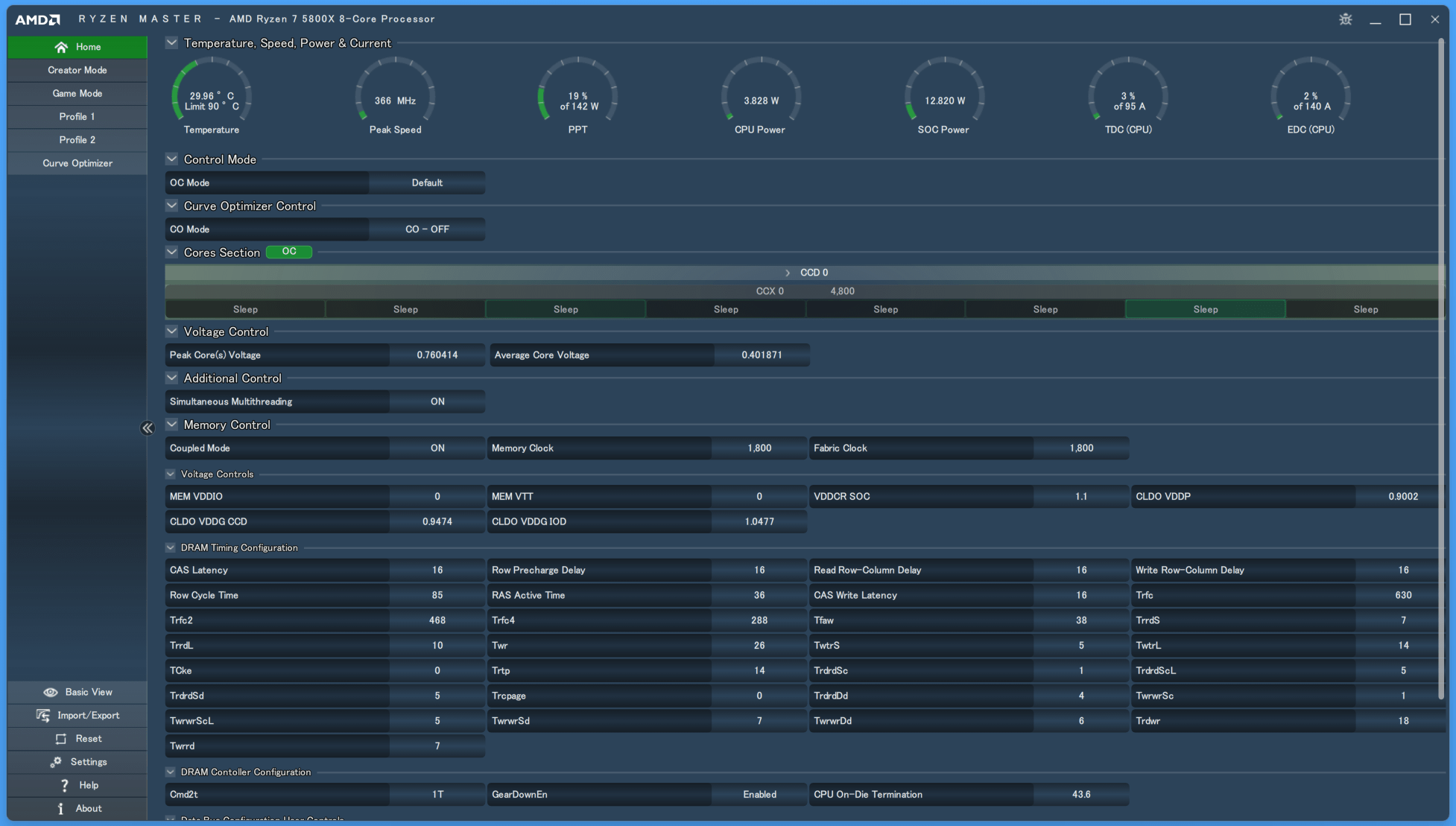Select the third highlighted Sleep core
Viewport: 1456px width, 826px height.
pyautogui.click(x=566, y=309)
